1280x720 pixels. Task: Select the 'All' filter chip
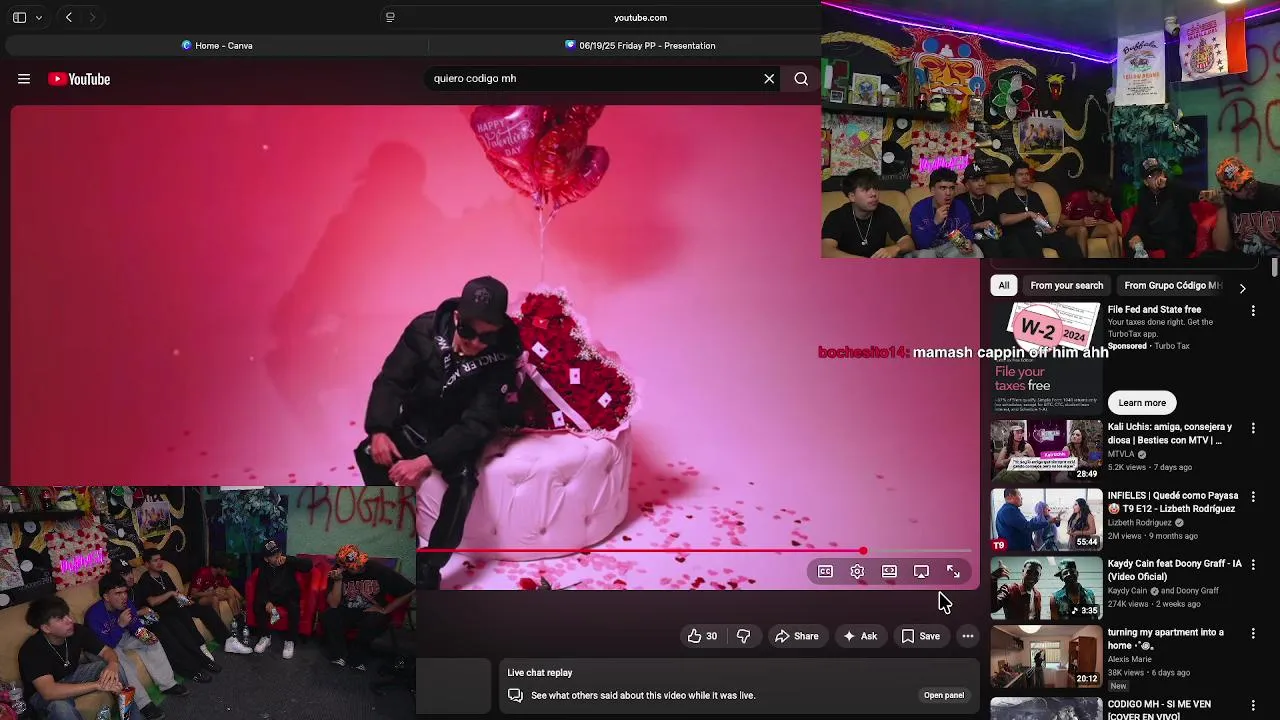pyautogui.click(x=1003, y=285)
